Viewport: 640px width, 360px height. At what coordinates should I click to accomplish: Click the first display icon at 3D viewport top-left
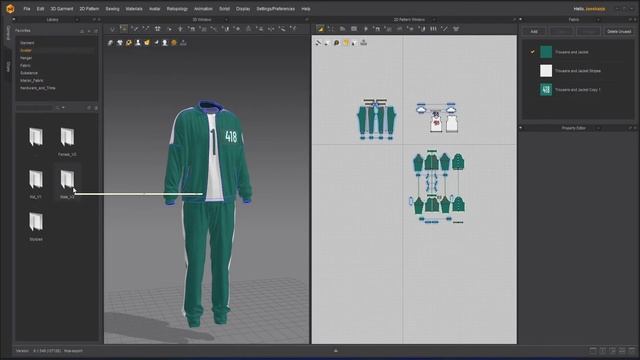click(110, 42)
